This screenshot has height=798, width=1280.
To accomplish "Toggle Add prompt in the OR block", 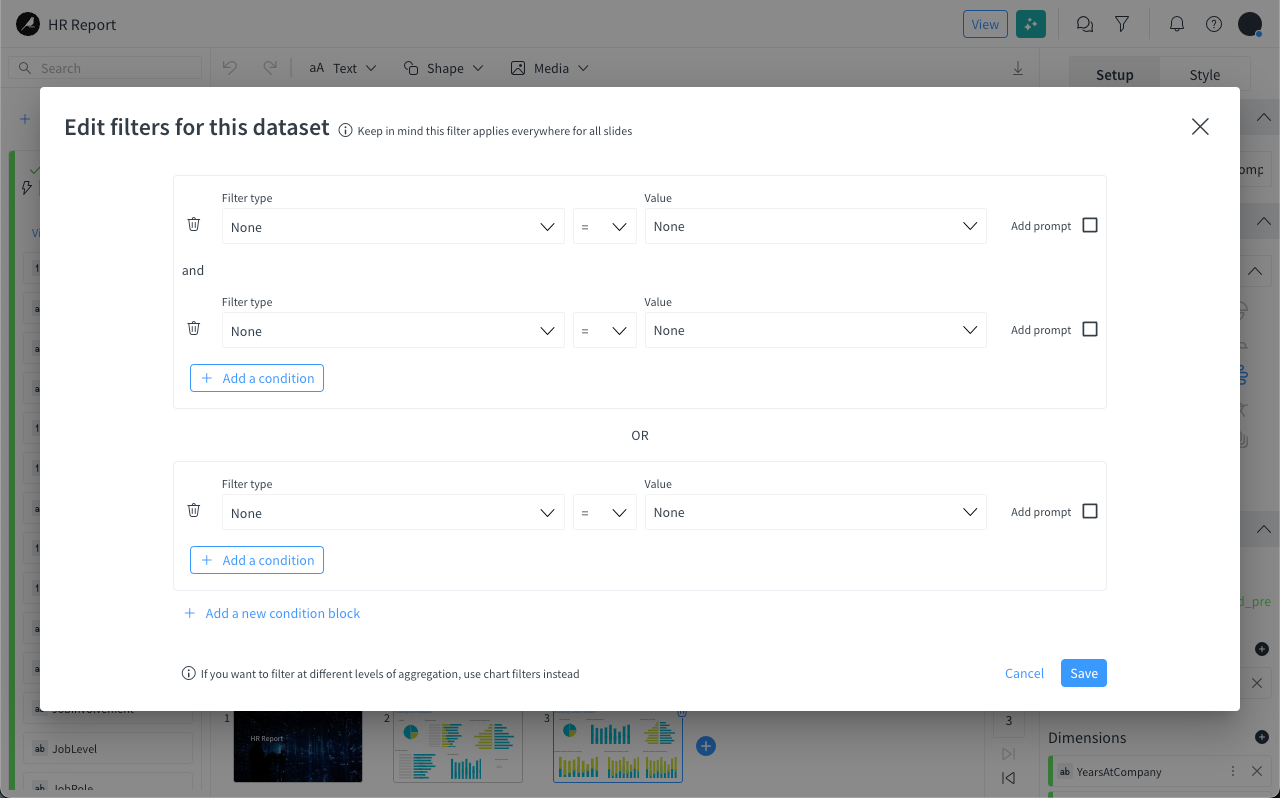I will point(1089,511).
